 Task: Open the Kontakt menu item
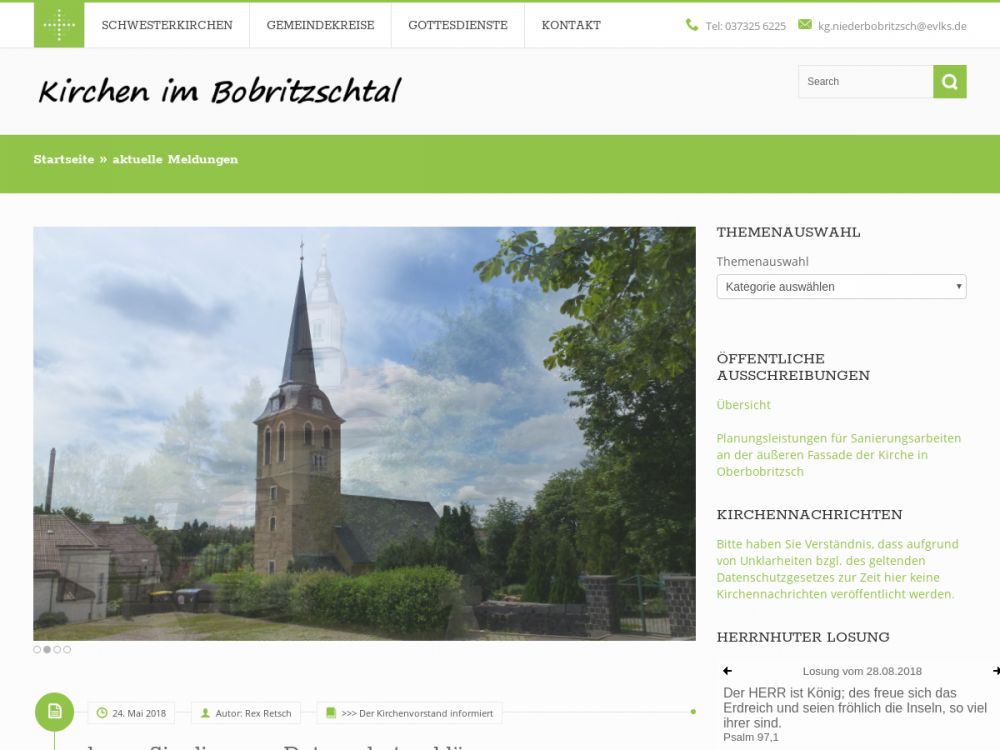click(x=571, y=25)
